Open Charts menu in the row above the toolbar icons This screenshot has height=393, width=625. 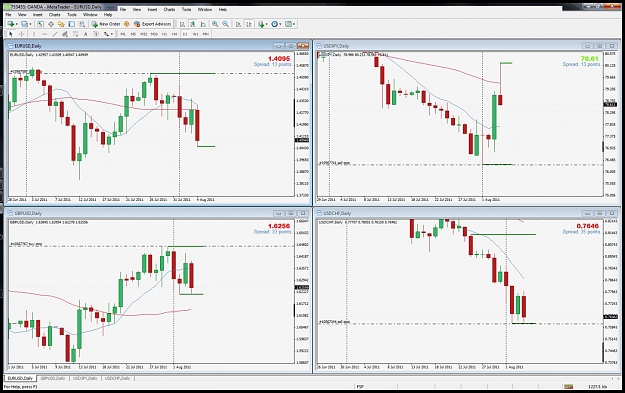click(x=54, y=14)
